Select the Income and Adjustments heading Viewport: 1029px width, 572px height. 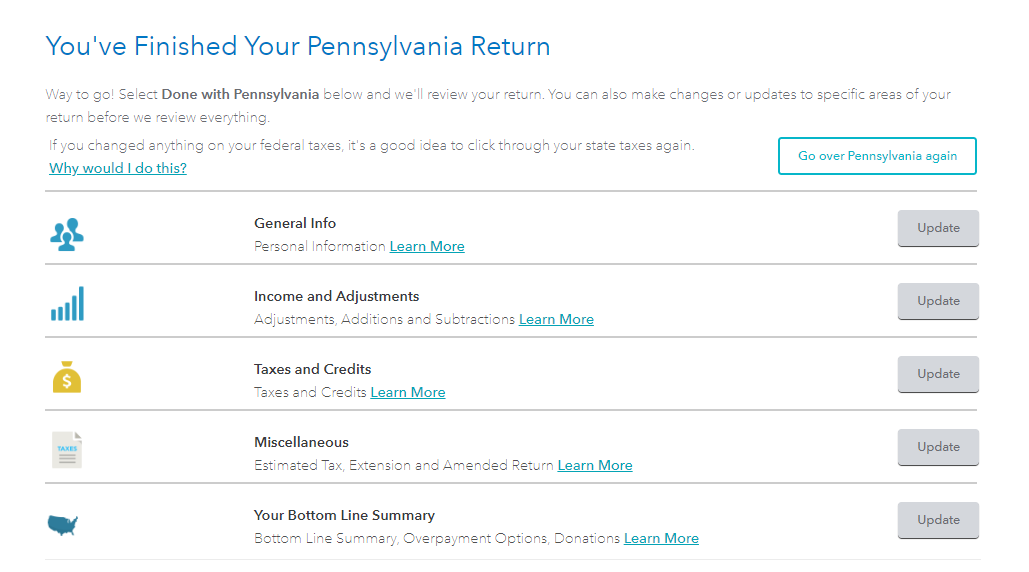[x=336, y=296]
